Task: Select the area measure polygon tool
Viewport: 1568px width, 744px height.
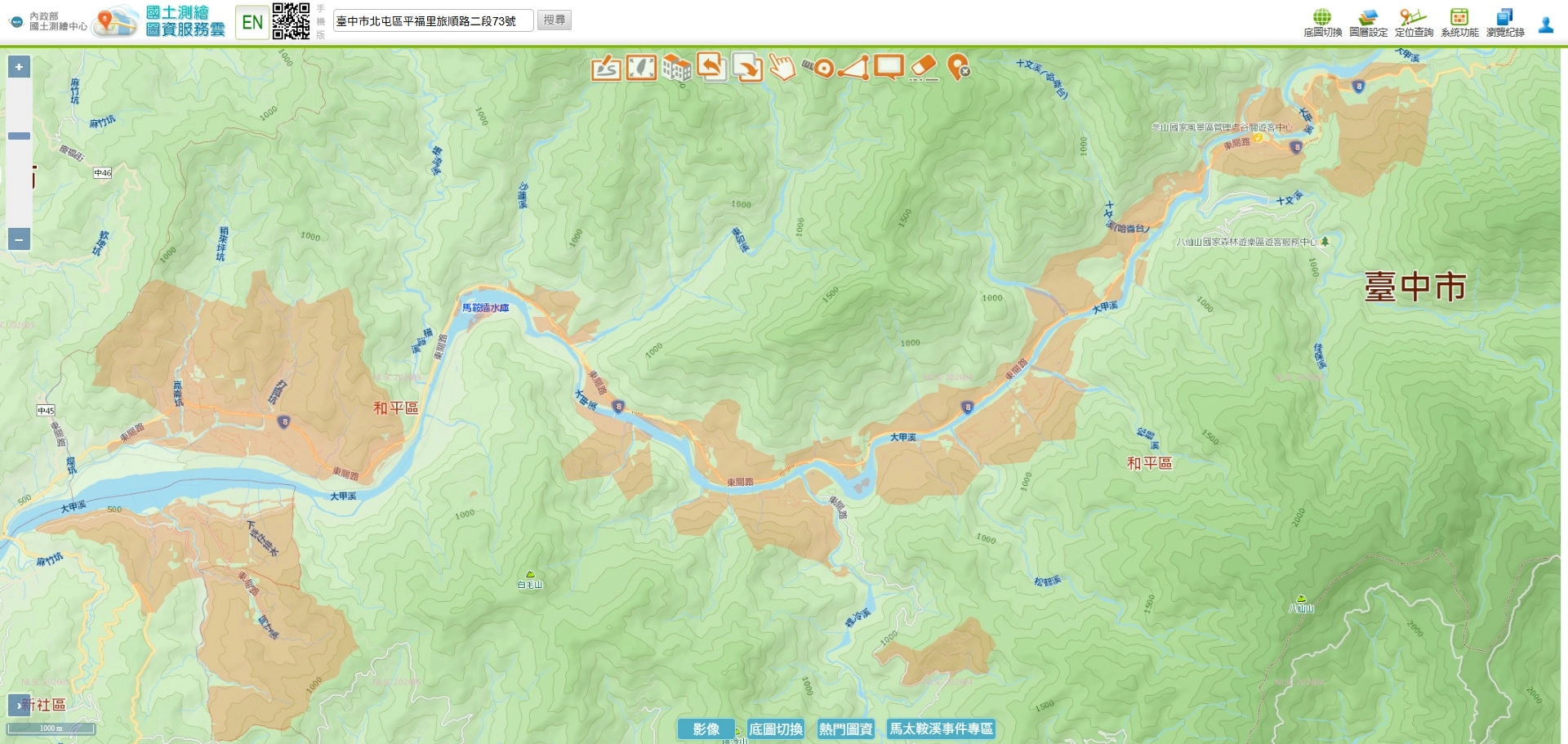Action: click(x=853, y=68)
